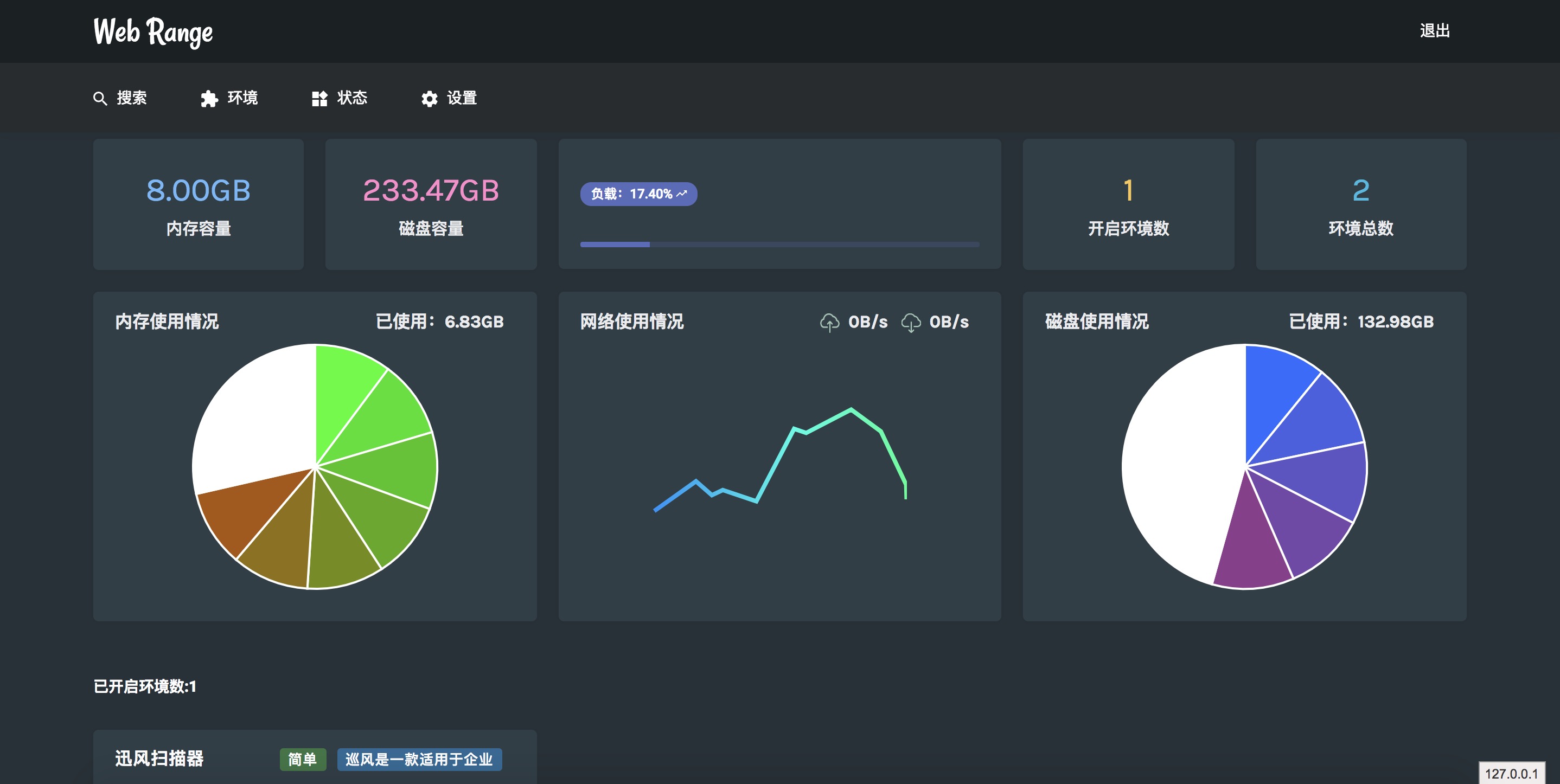Image resolution: width=1560 pixels, height=784 pixels.
Task: Click the 巡风 description tag
Action: 419,759
